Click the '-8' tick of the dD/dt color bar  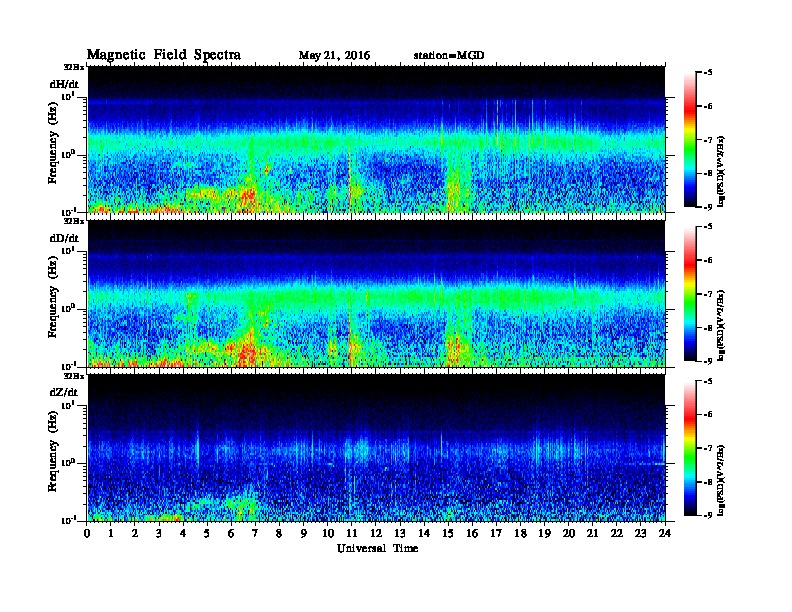coord(708,328)
